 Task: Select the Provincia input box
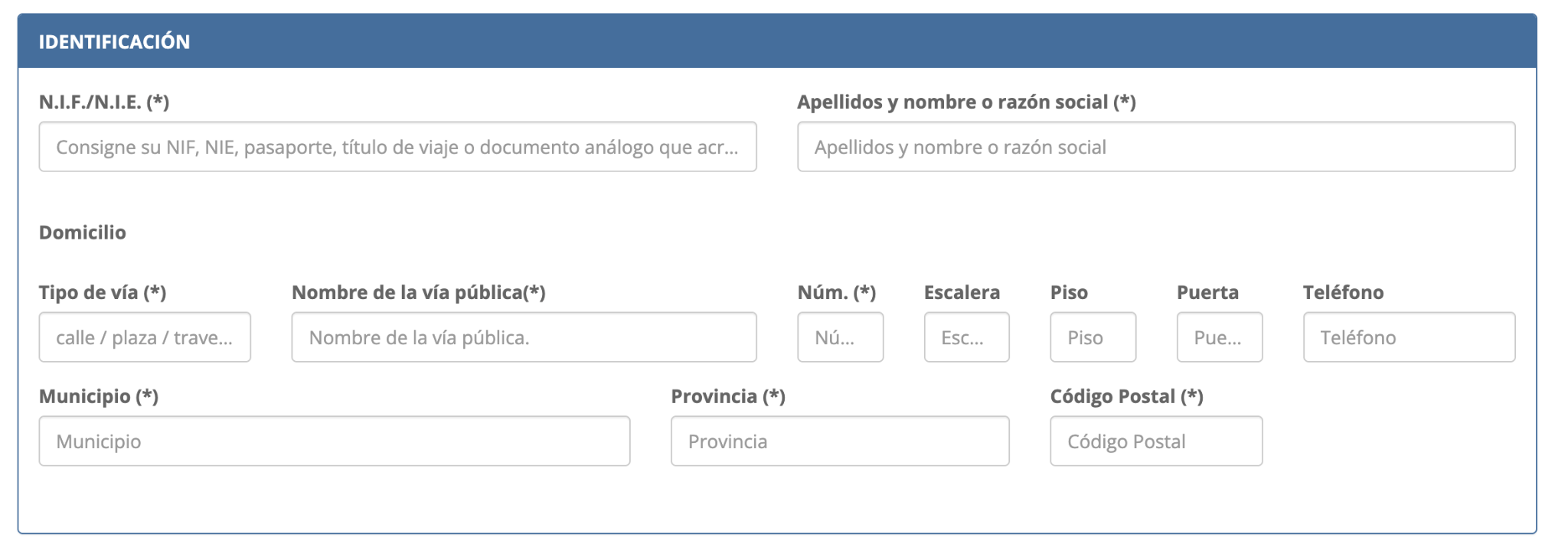point(840,441)
